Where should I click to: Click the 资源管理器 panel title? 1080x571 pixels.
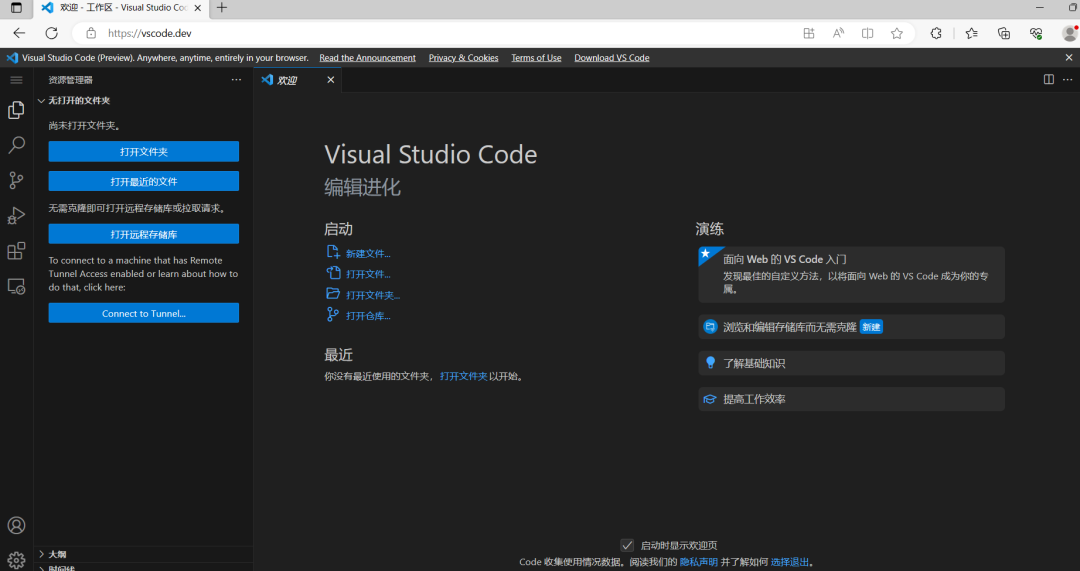pyautogui.click(x=70, y=80)
